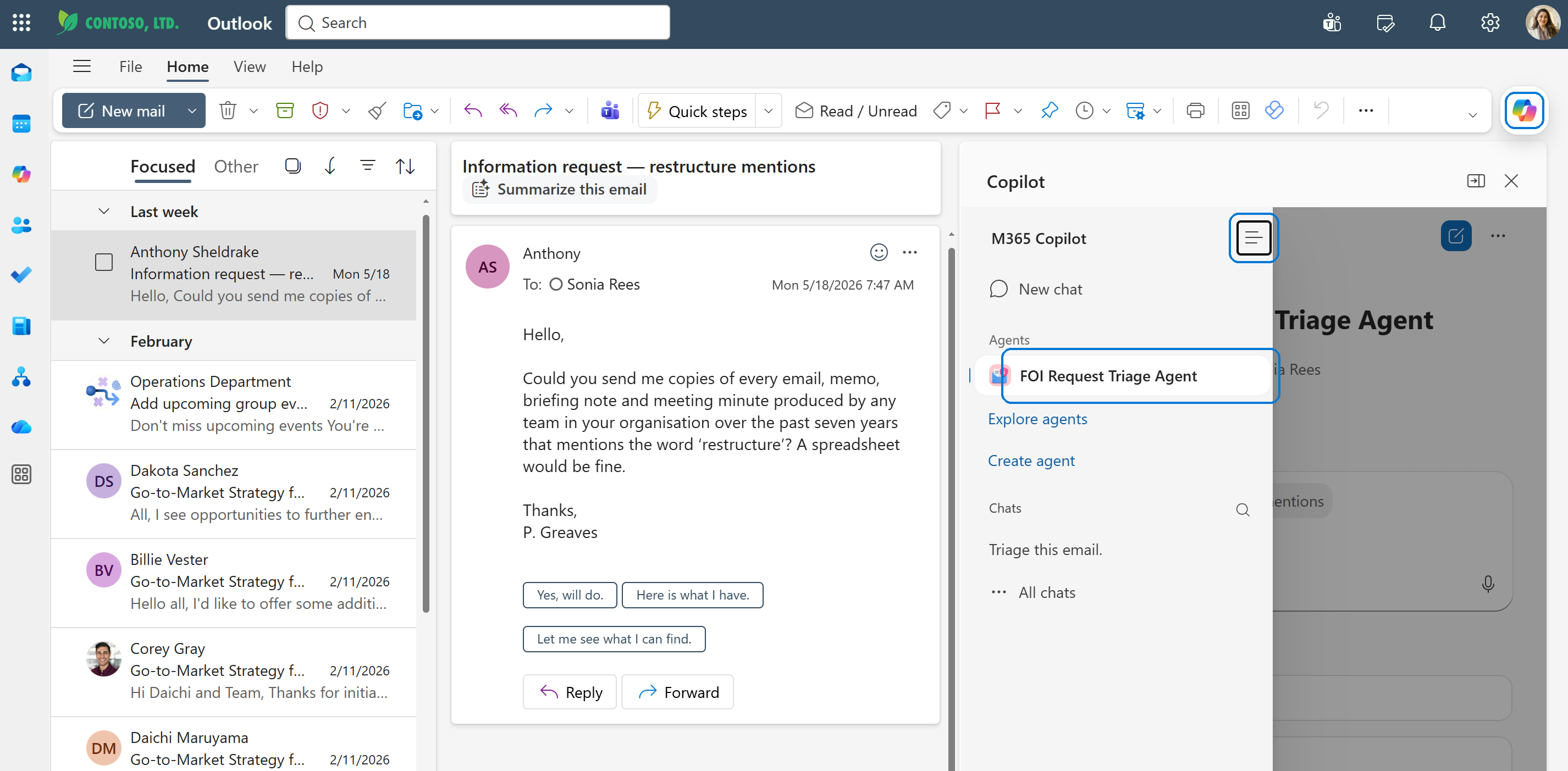Open More apps grid in left rail
This screenshot has height=771, width=1568.
click(x=21, y=474)
